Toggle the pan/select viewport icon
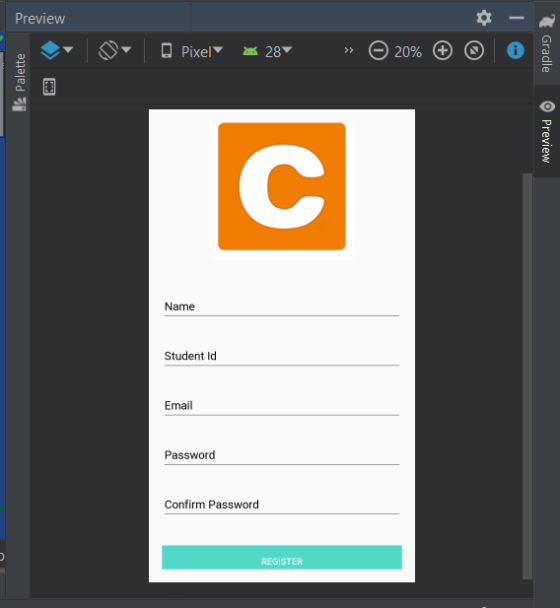 click(49, 87)
